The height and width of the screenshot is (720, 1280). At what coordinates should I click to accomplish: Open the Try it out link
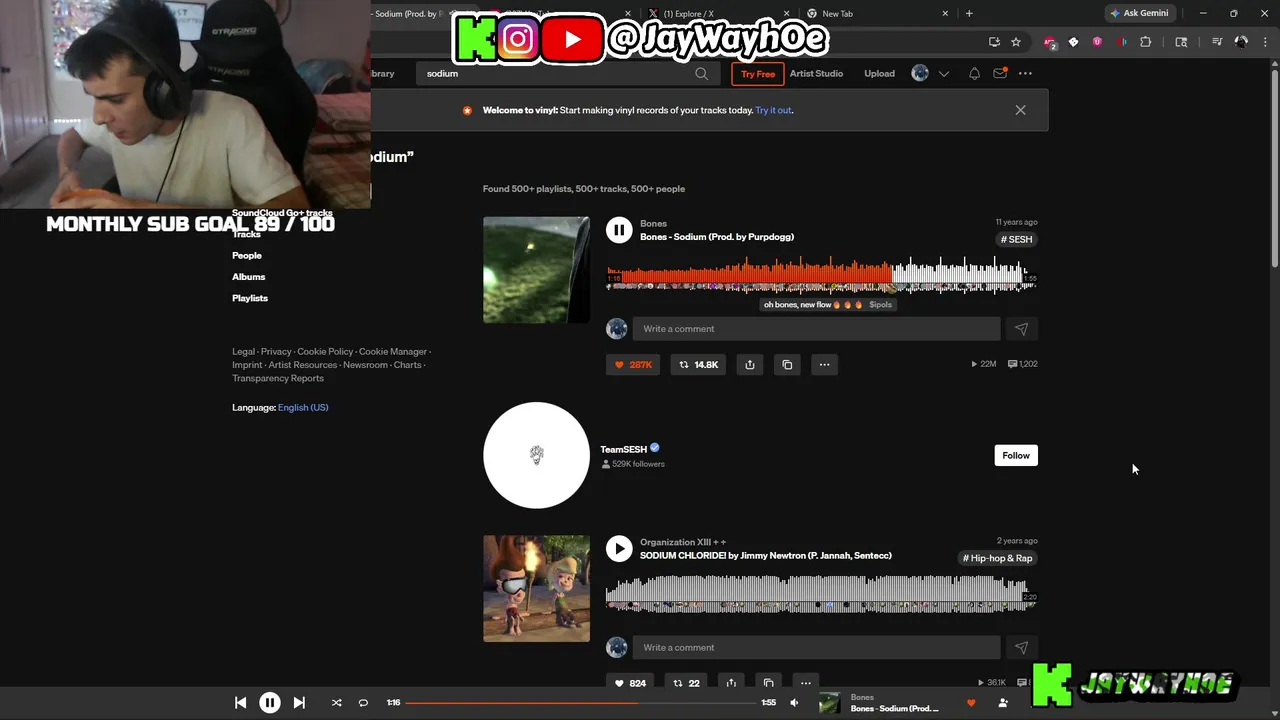click(x=774, y=111)
